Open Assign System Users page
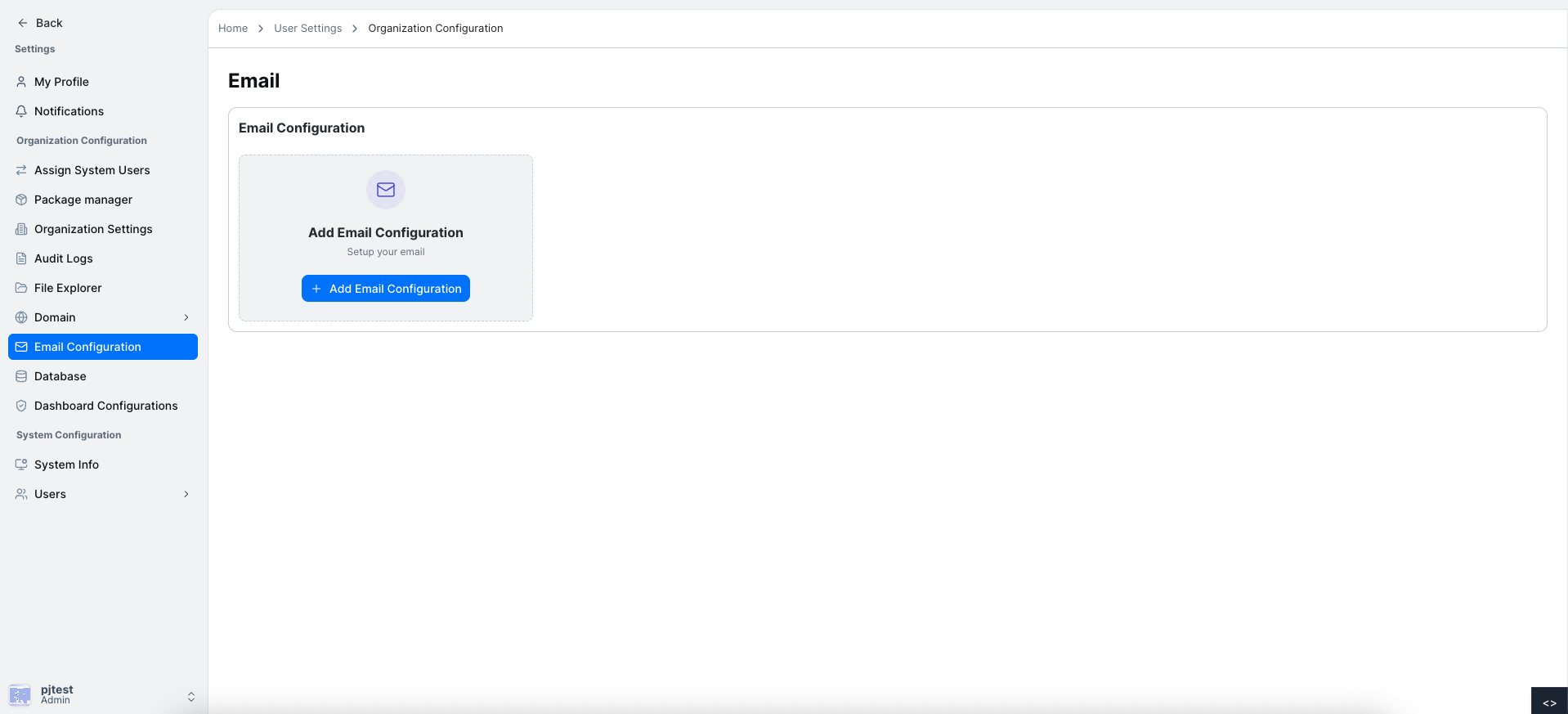 click(x=103, y=170)
